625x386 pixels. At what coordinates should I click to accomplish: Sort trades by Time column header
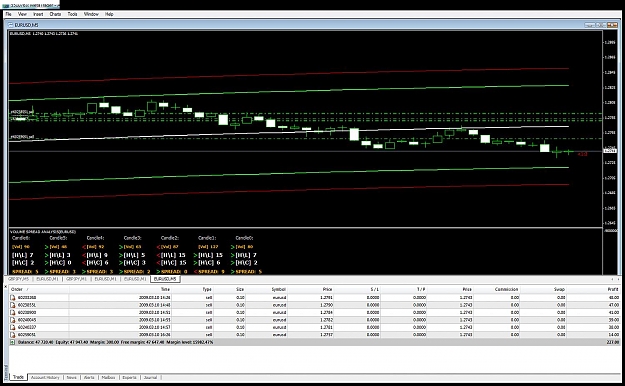120,289
